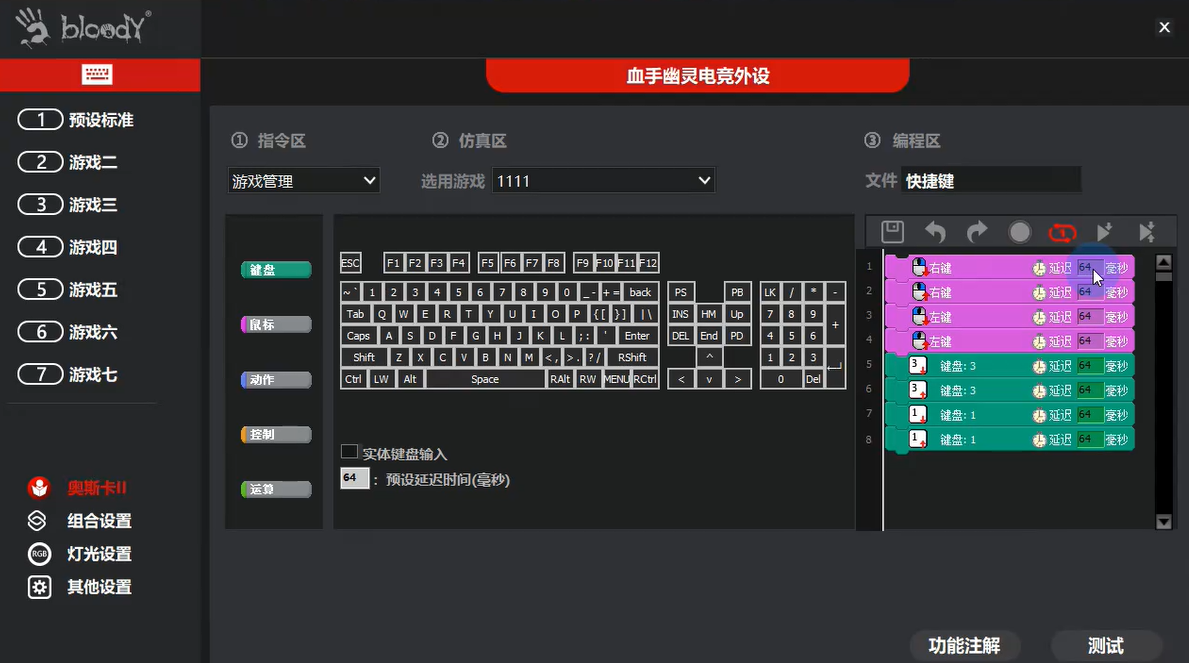Open 灯光设置 from sidebar
The width and height of the screenshot is (1189, 663).
pos(99,554)
